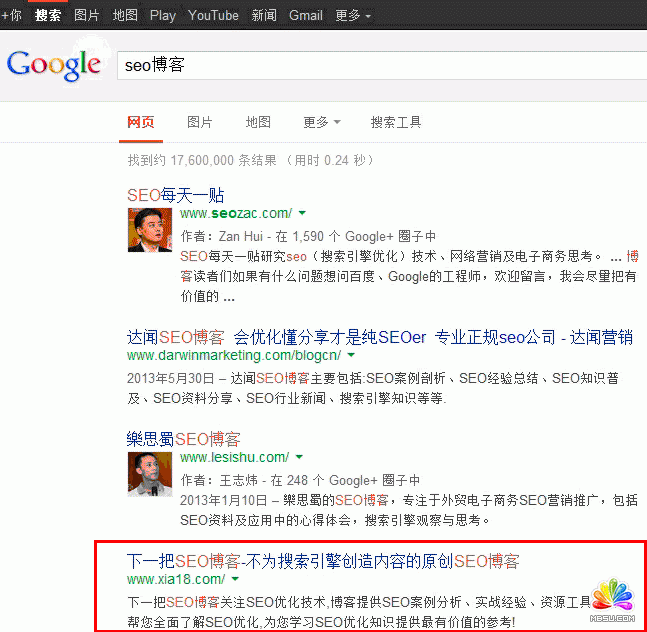Open the www.lesishu.com URL
The height and width of the screenshot is (632, 647).
pos(234,457)
